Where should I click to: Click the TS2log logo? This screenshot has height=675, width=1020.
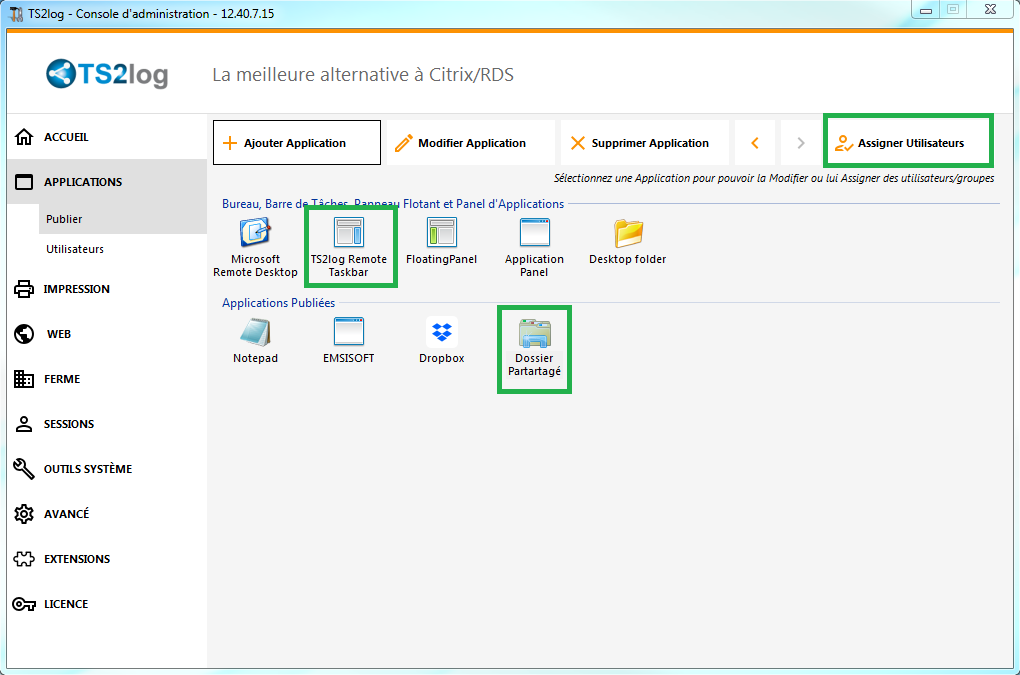107,74
